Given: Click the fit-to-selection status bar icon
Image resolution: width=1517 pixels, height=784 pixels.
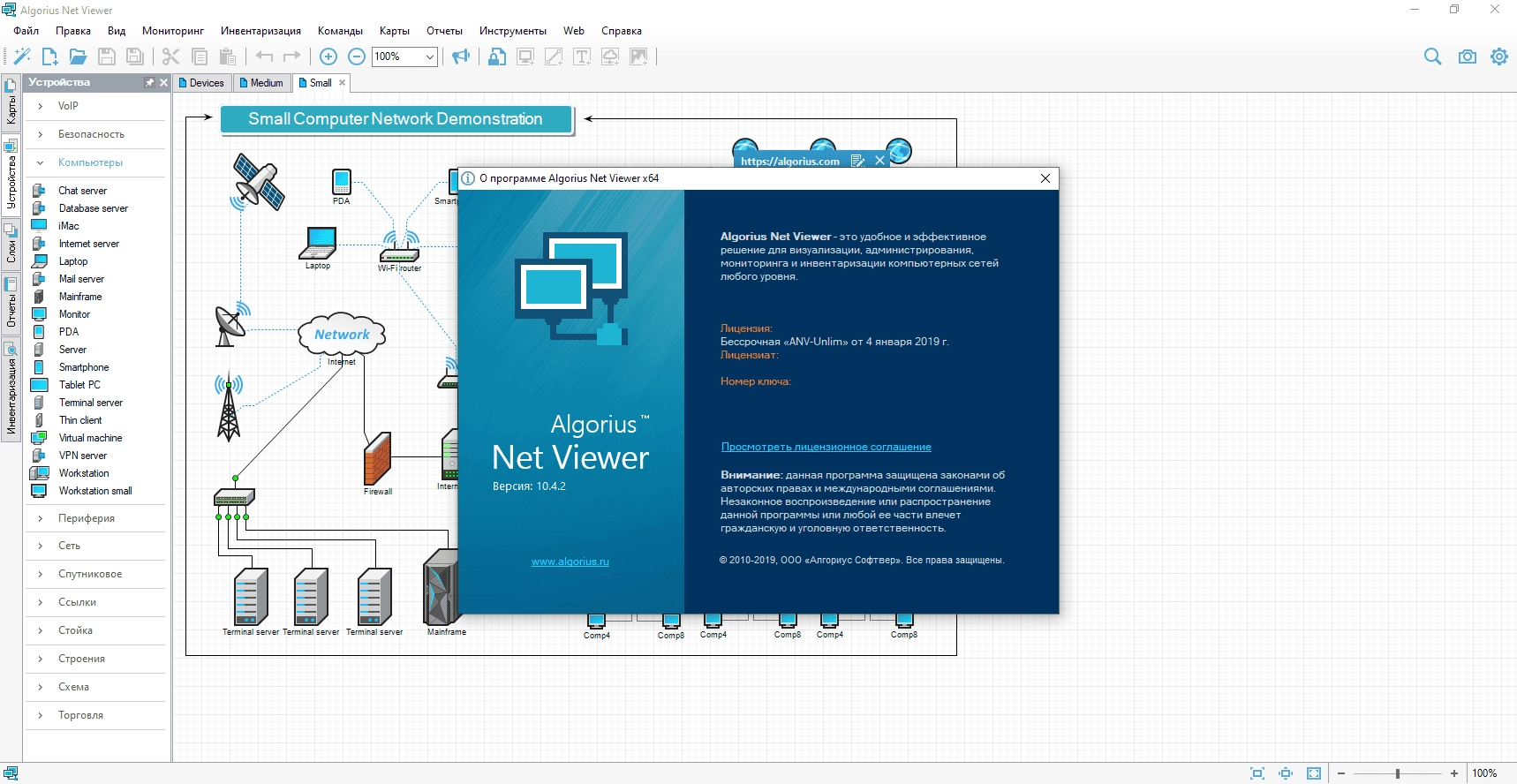Looking at the screenshot, I should coord(1257,773).
